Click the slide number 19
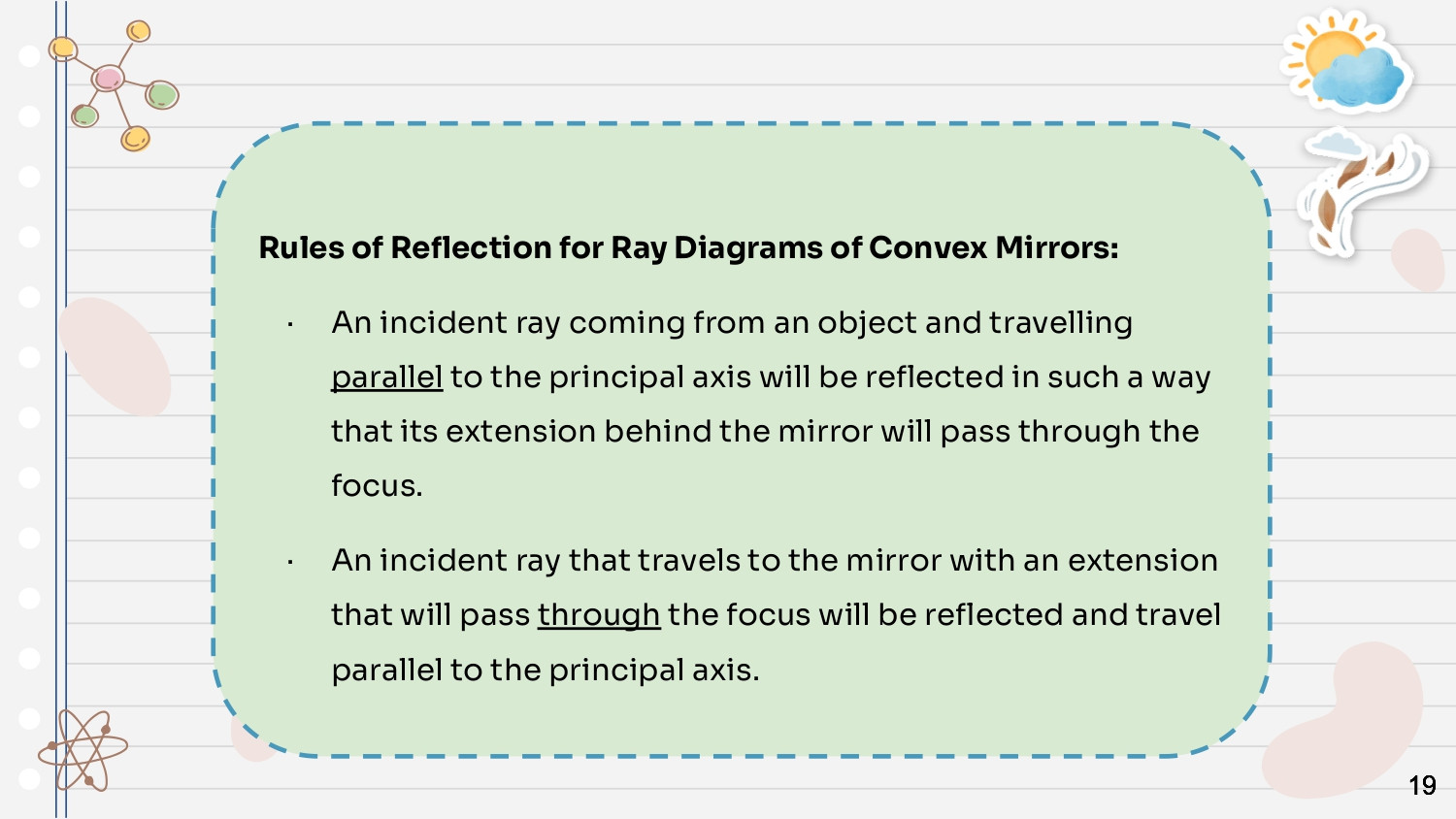This screenshot has width=1456, height=819. coord(1422,785)
